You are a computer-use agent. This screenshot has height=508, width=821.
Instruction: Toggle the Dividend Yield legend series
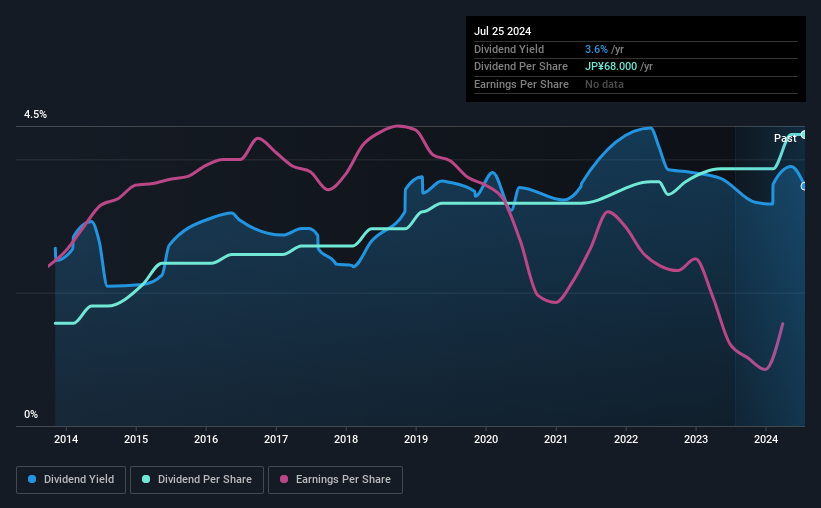[x=71, y=480]
